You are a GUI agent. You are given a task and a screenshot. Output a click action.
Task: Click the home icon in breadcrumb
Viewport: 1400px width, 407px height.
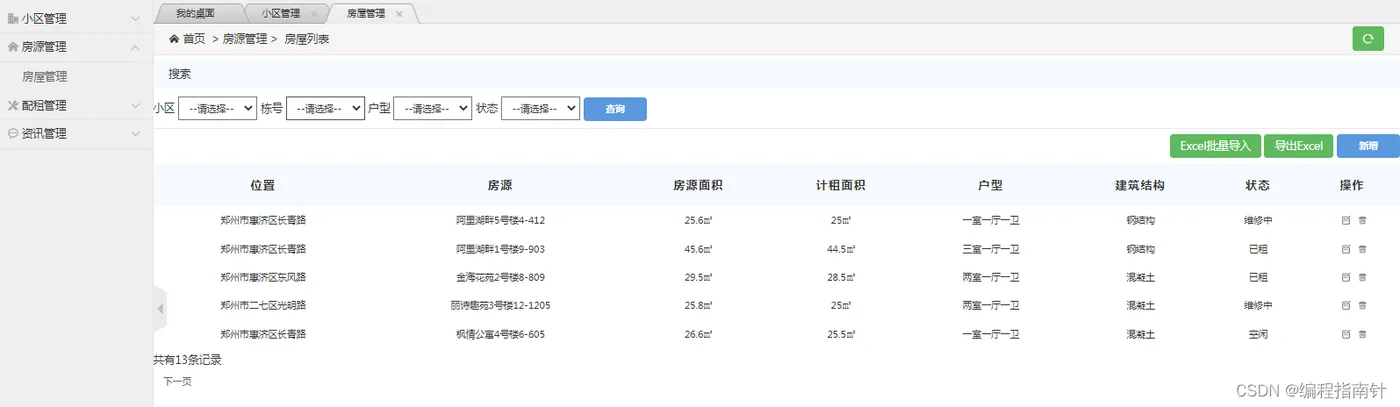(174, 39)
